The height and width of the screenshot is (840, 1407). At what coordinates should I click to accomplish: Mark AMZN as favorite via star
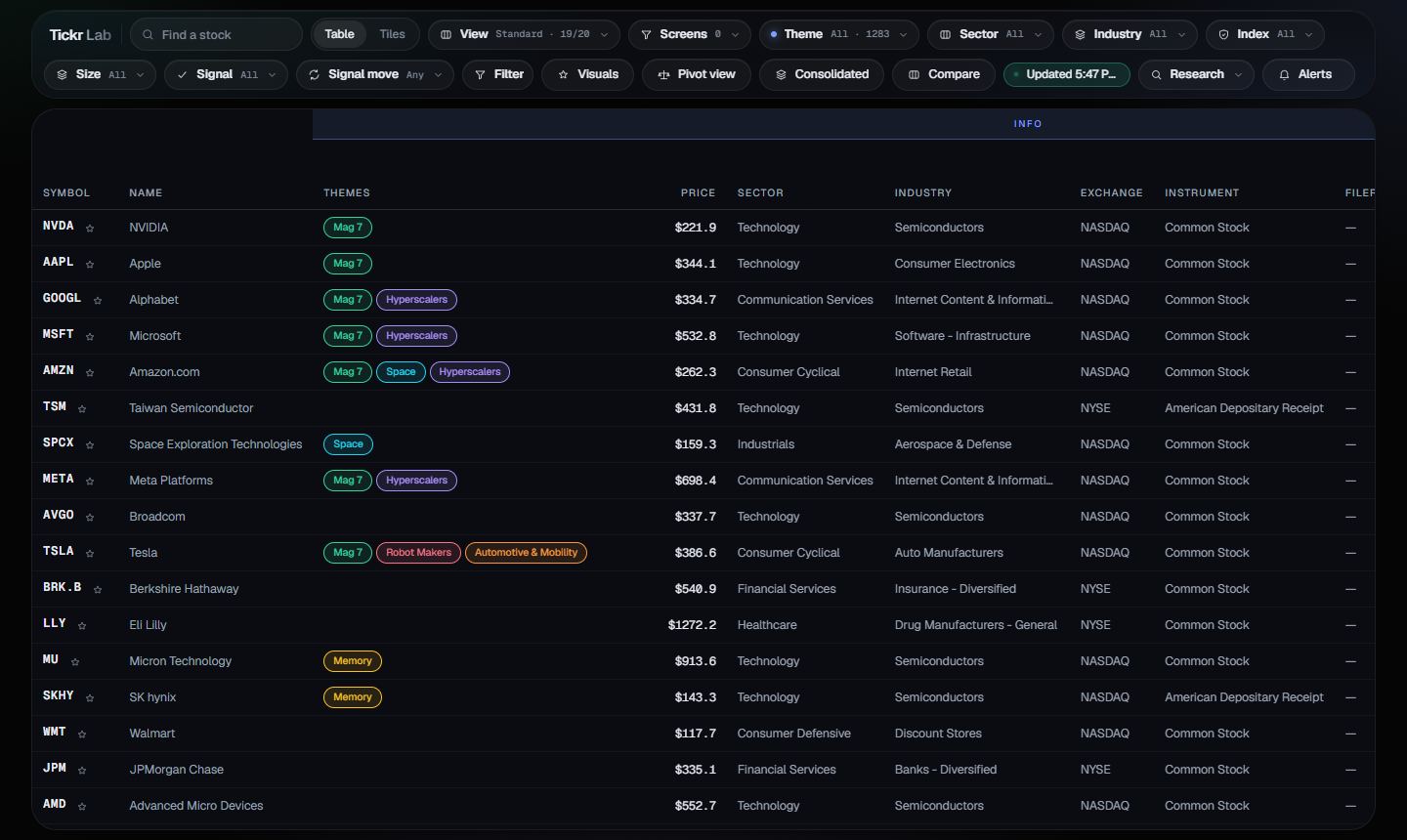point(90,373)
